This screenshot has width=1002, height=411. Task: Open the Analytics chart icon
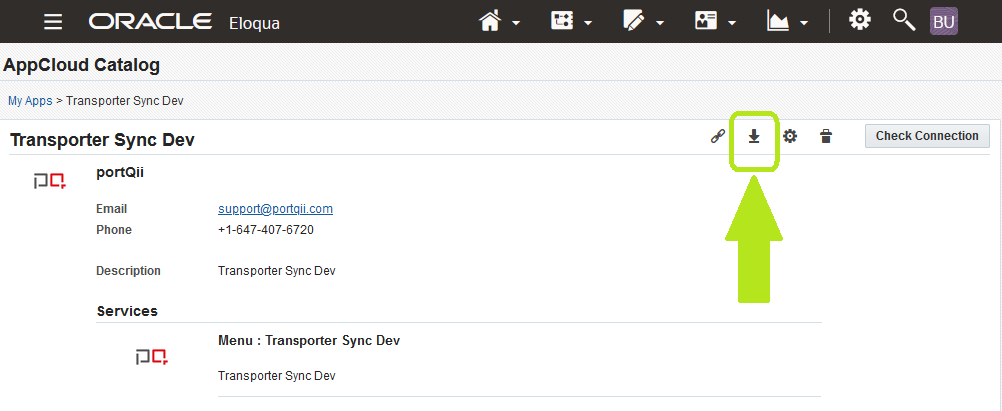[x=778, y=21]
